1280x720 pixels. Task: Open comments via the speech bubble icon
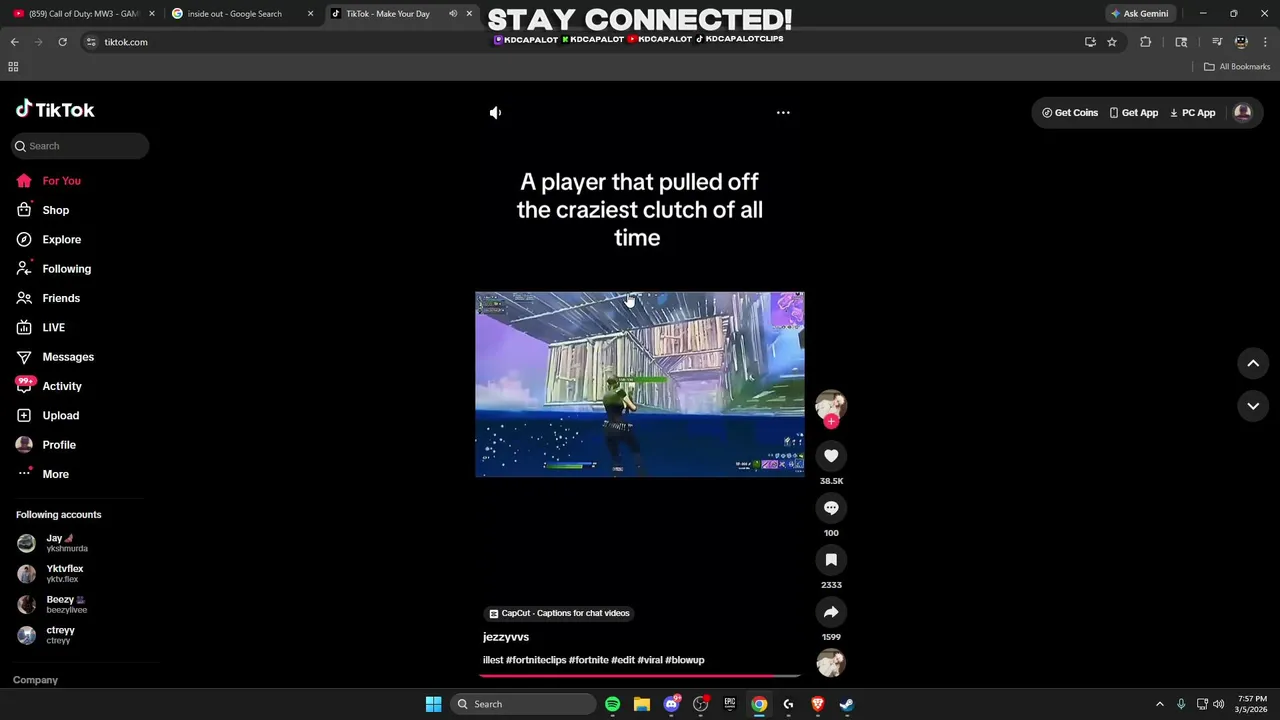coord(831,508)
